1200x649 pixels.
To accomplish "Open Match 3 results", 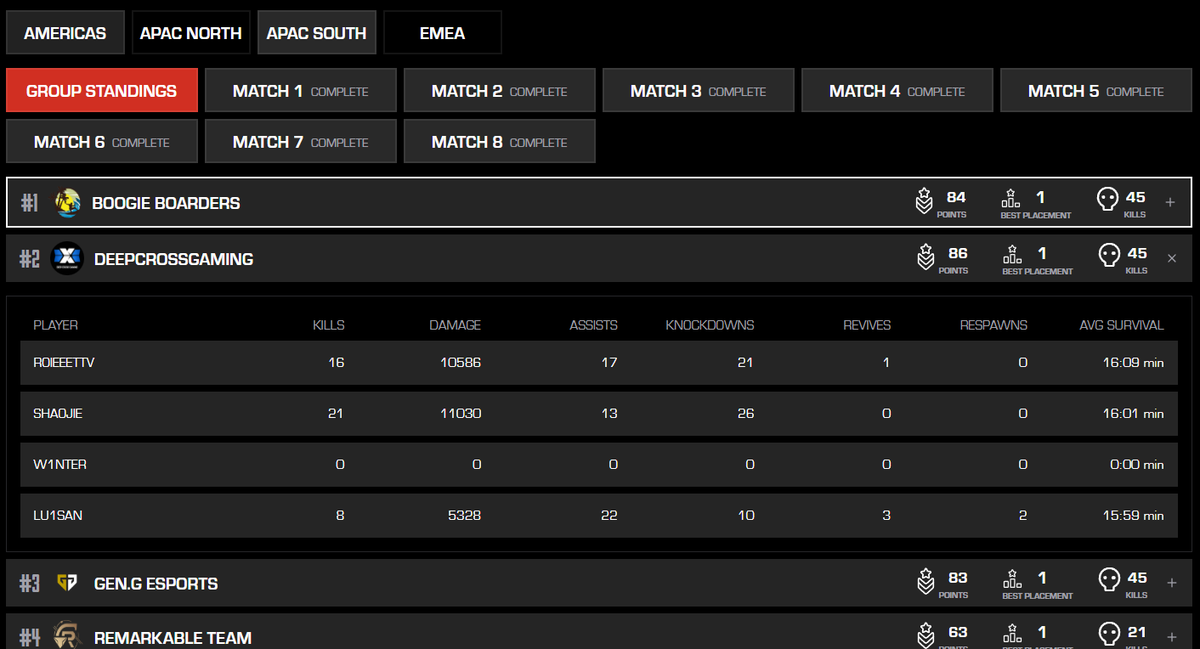I will [x=698, y=90].
